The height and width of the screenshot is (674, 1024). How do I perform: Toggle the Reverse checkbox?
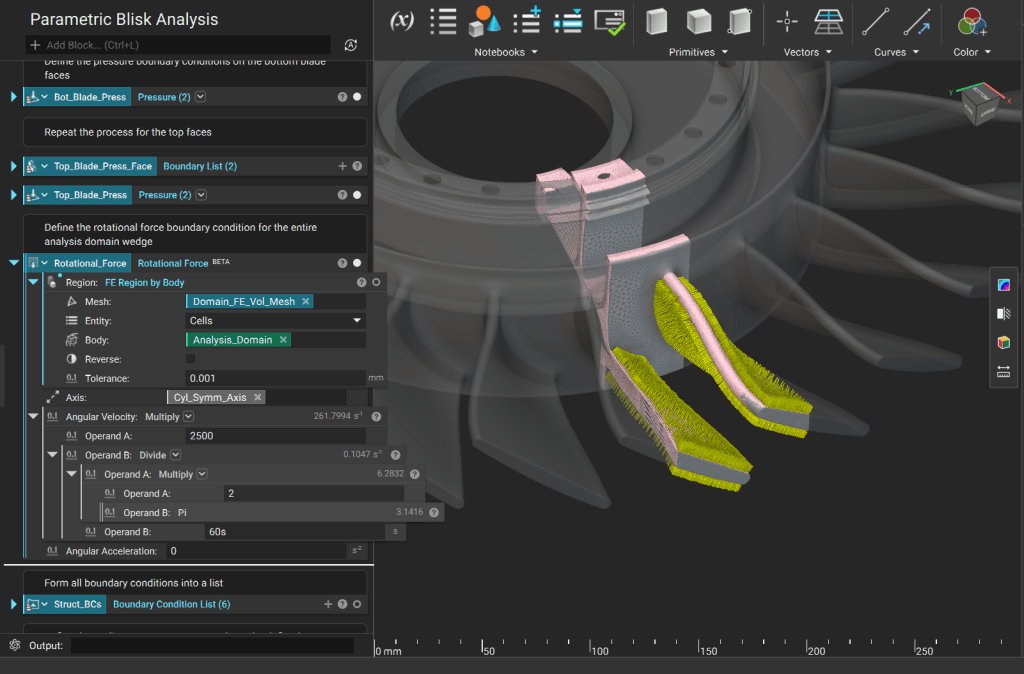click(191, 359)
